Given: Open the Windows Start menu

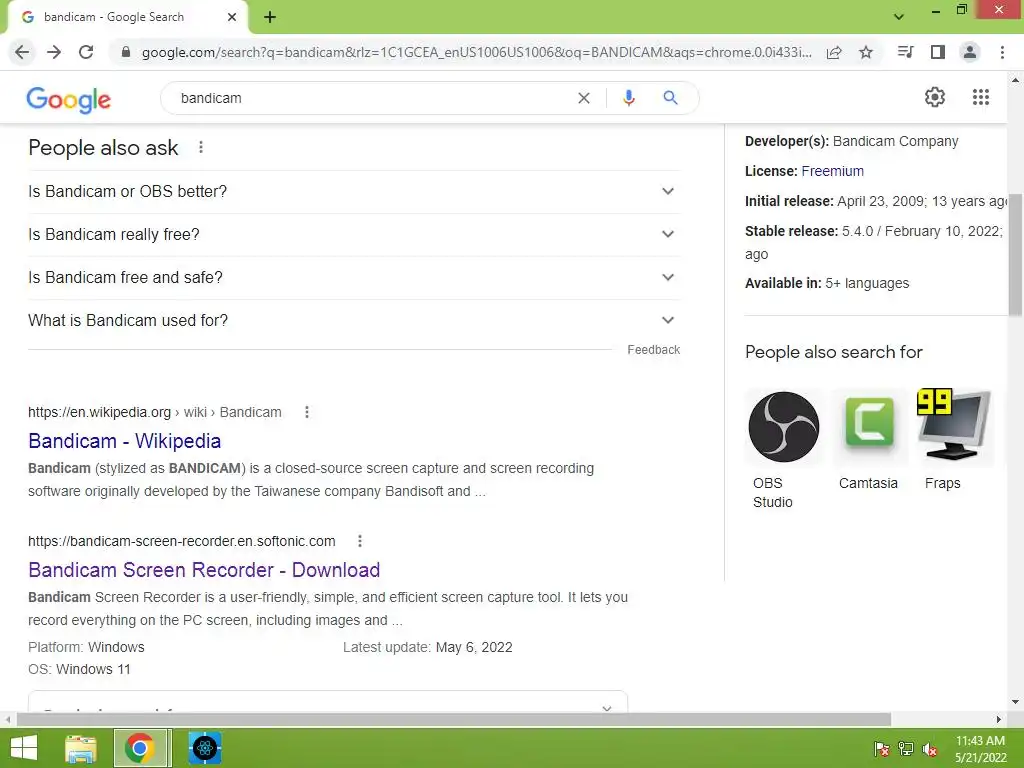Looking at the screenshot, I should click(24, 748).
